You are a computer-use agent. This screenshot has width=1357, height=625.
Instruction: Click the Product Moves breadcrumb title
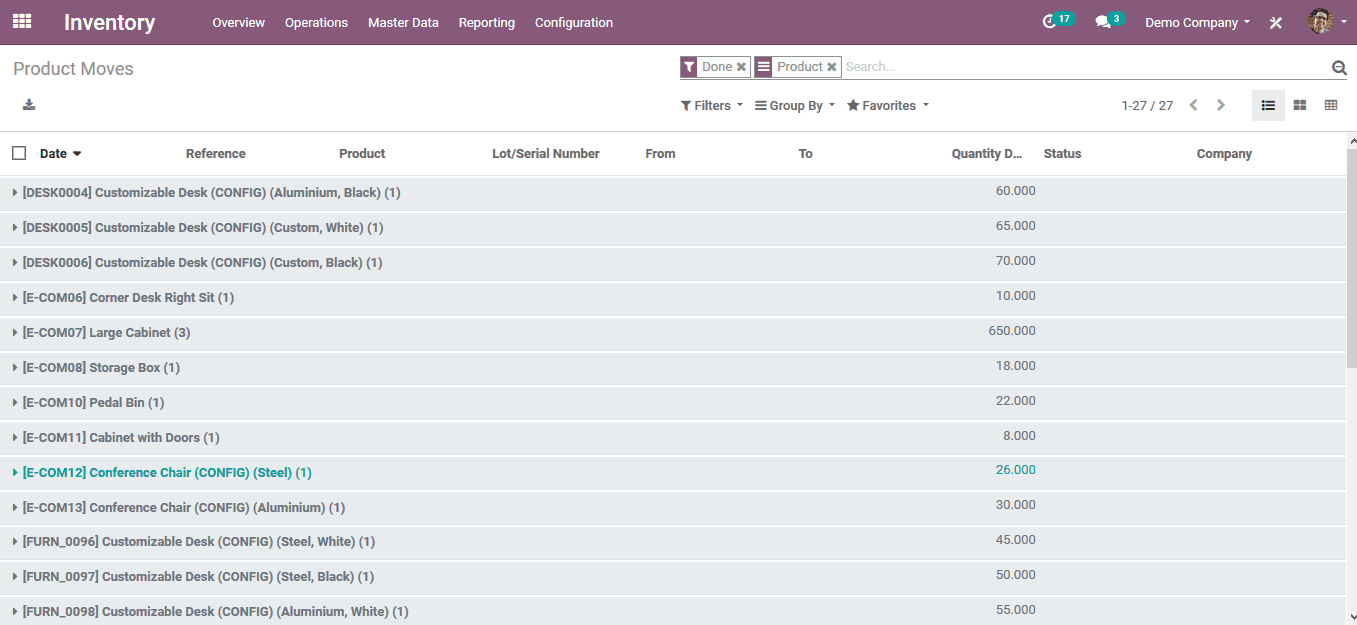coord(73,69)
